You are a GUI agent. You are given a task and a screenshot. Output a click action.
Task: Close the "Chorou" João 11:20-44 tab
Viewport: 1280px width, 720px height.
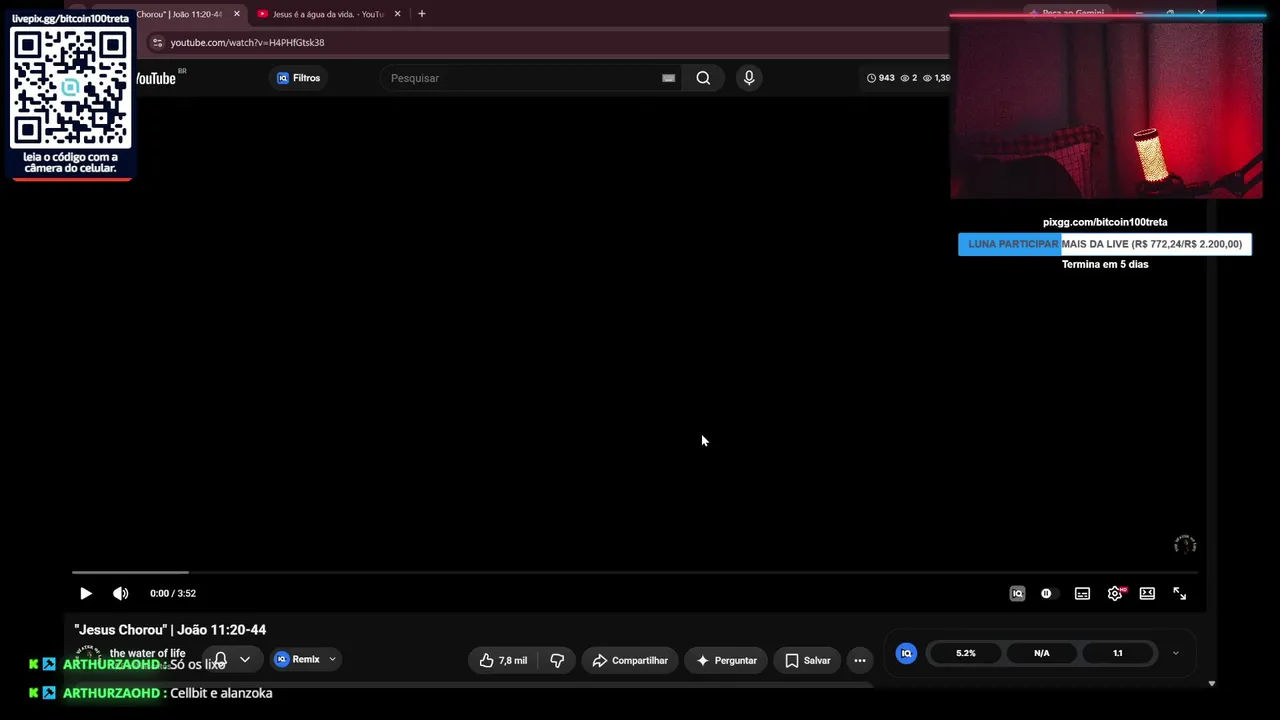(x=237, y=14)
